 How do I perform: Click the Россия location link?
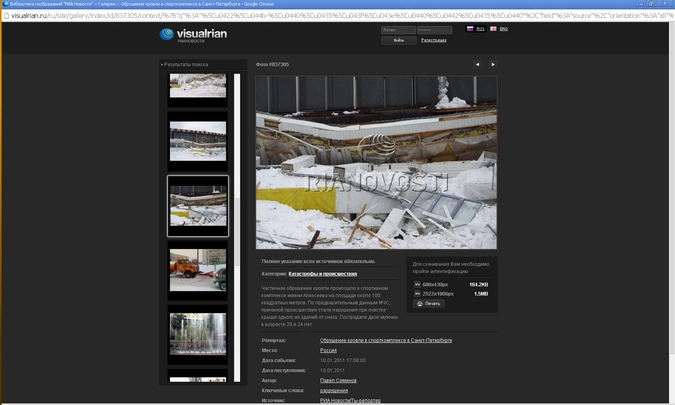(x=328, y=350)
